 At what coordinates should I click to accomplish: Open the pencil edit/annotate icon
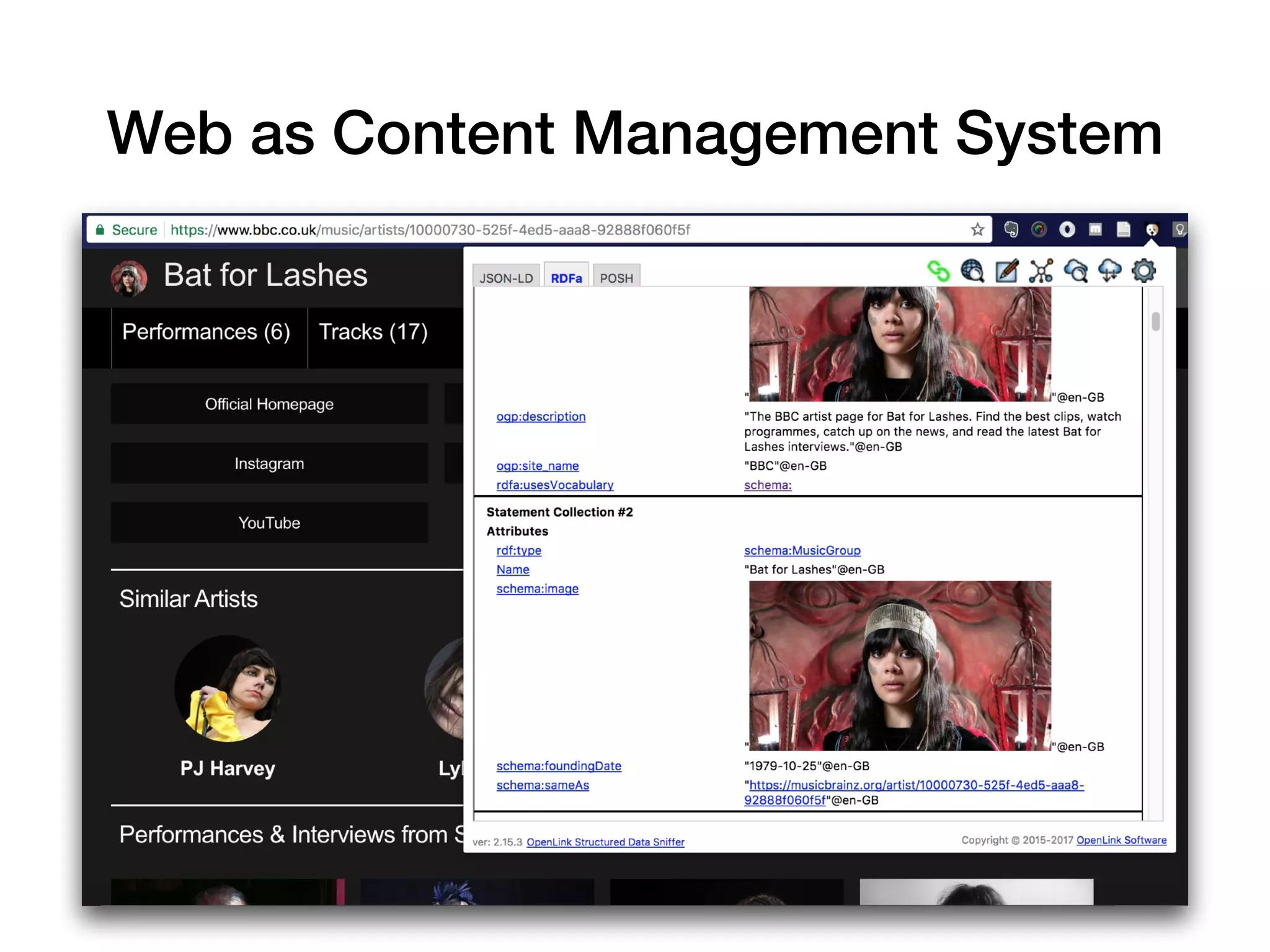tap(1006, 271)
